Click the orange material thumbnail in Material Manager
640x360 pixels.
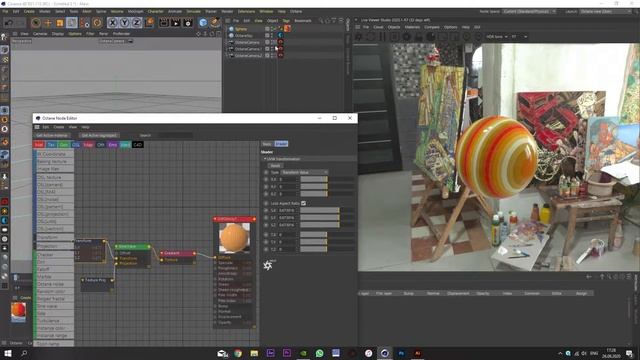click(18, 311)
